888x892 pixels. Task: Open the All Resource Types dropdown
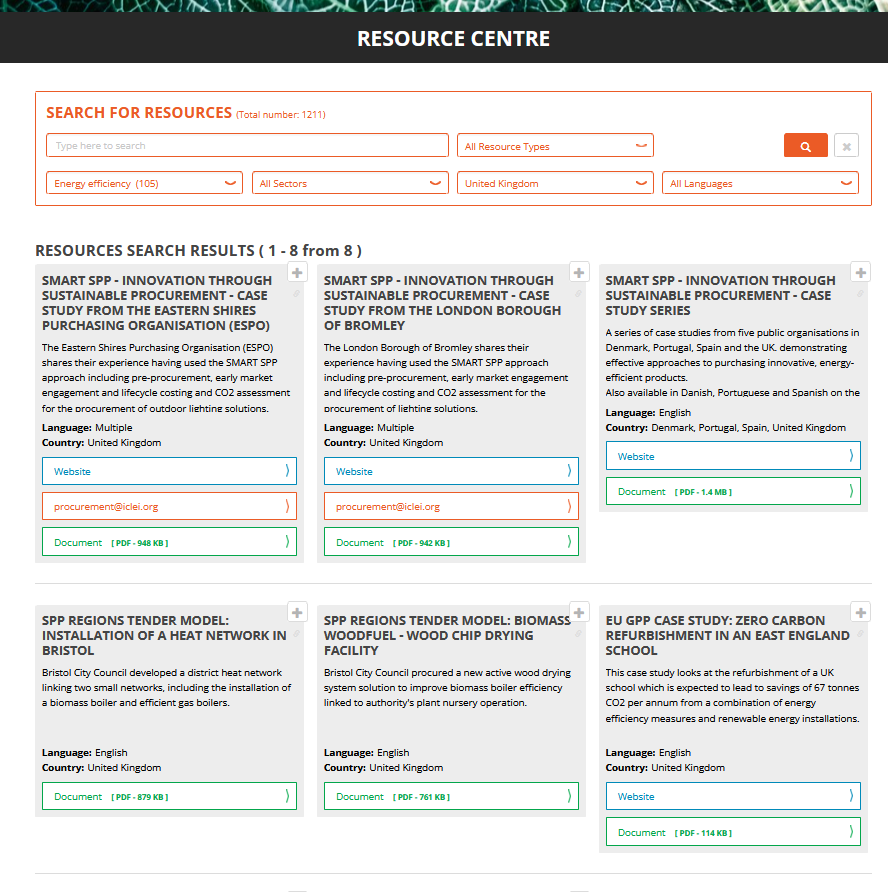pyautogui.click(x=555, y=146)
